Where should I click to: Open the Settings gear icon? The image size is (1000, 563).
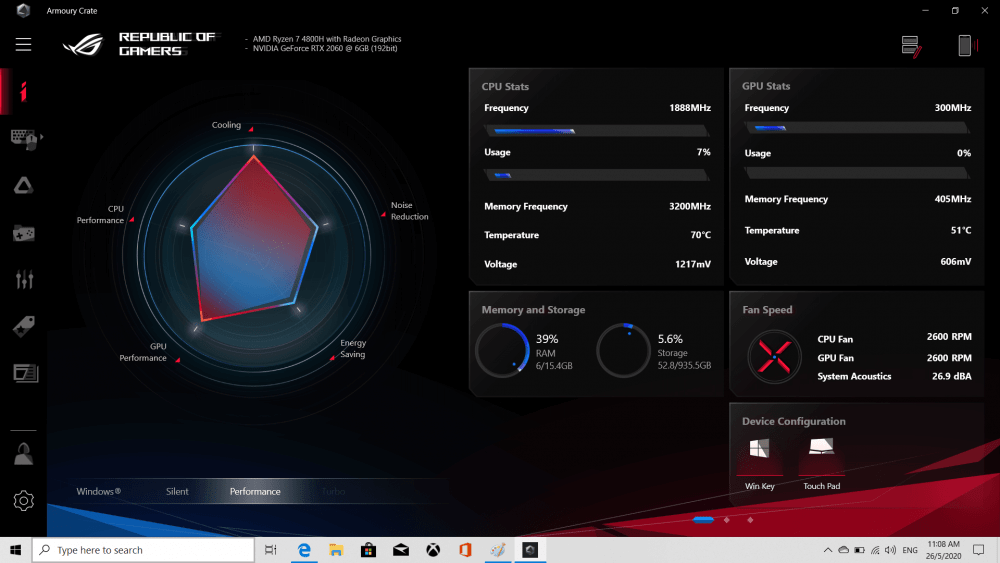(x=24, y=501)
